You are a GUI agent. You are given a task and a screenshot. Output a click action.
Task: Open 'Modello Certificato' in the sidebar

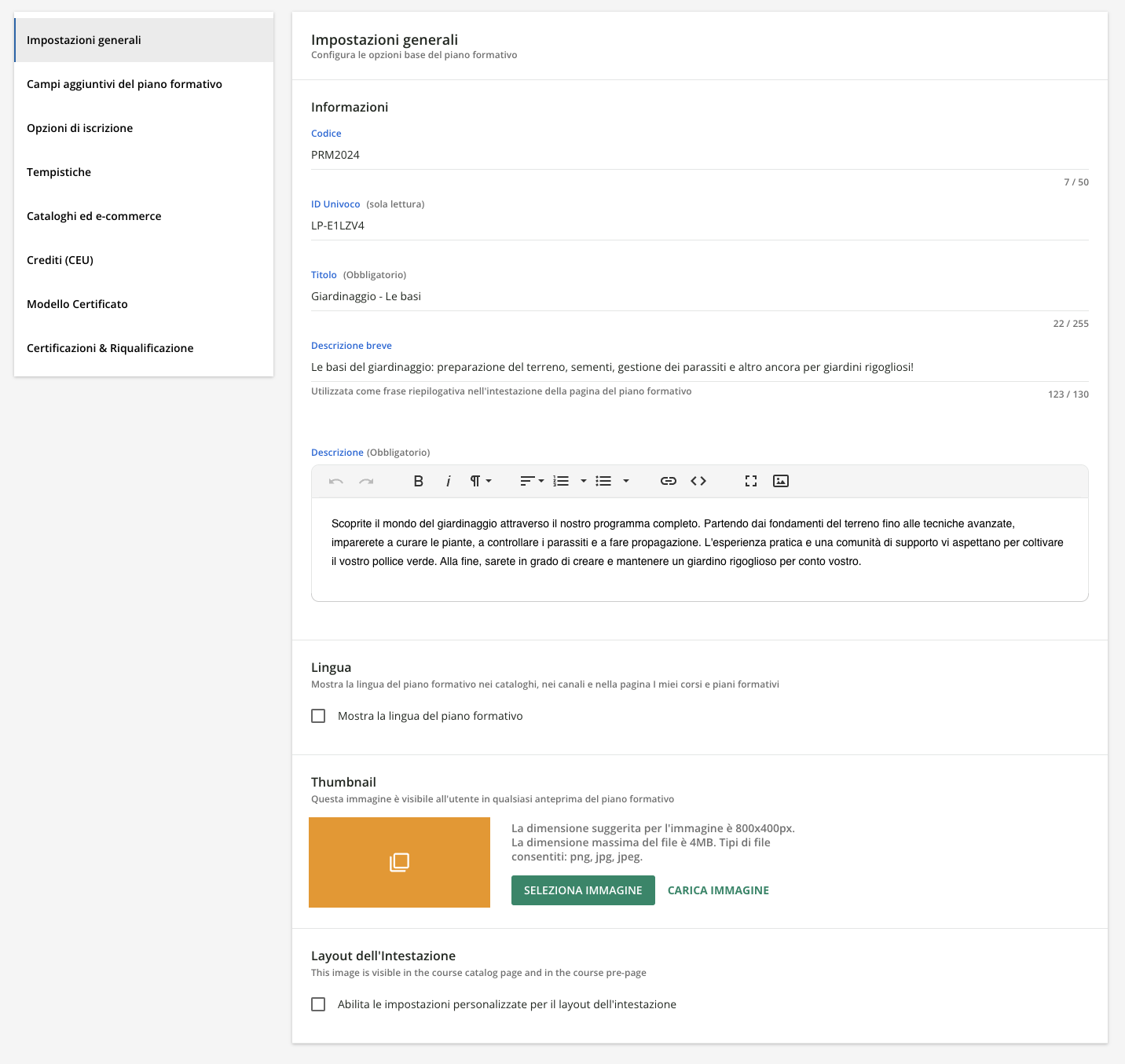(77, 304)
